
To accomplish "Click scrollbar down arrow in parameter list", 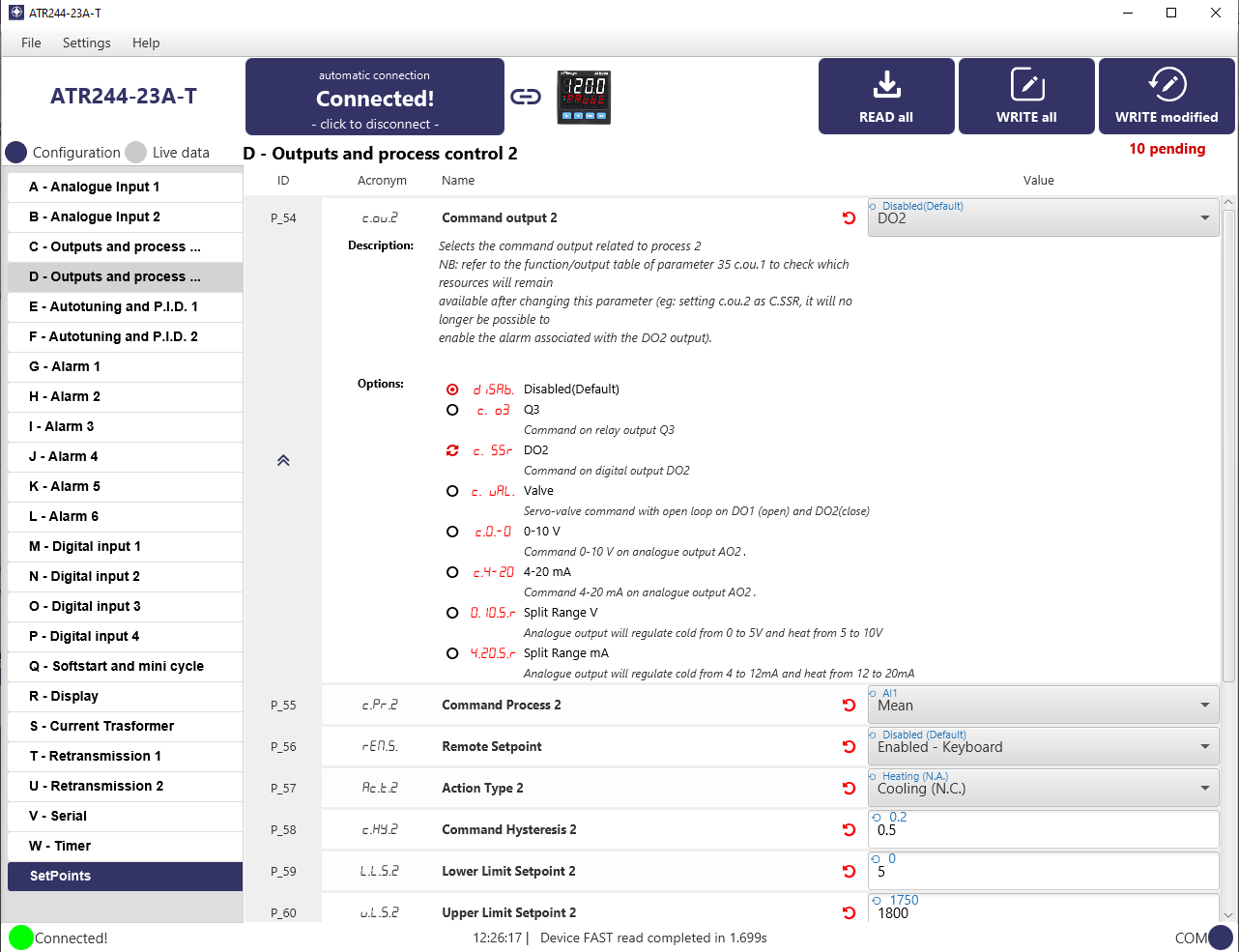I will tap(1228, 915).
